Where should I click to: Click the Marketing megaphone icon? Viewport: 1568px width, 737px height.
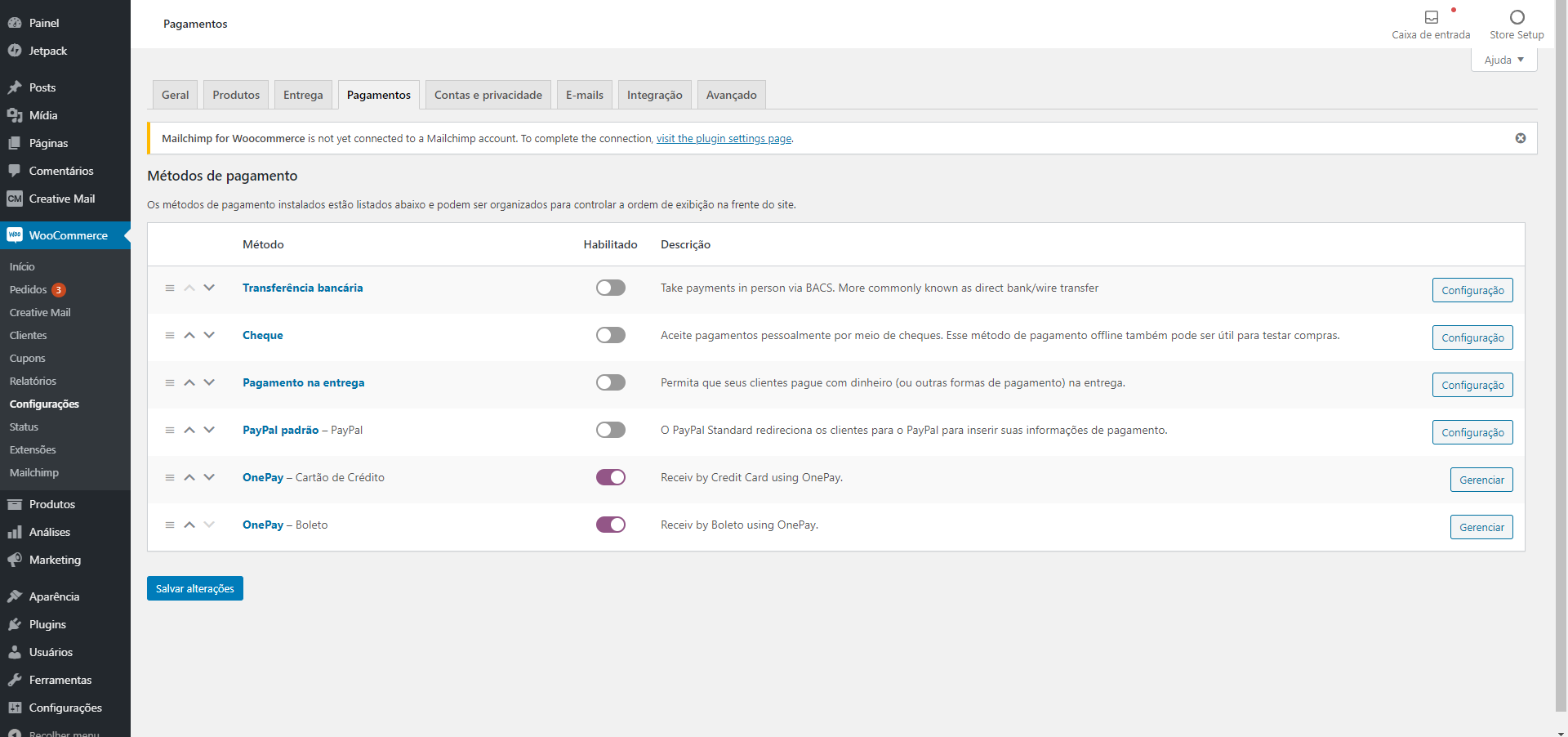tap(15, 560)
